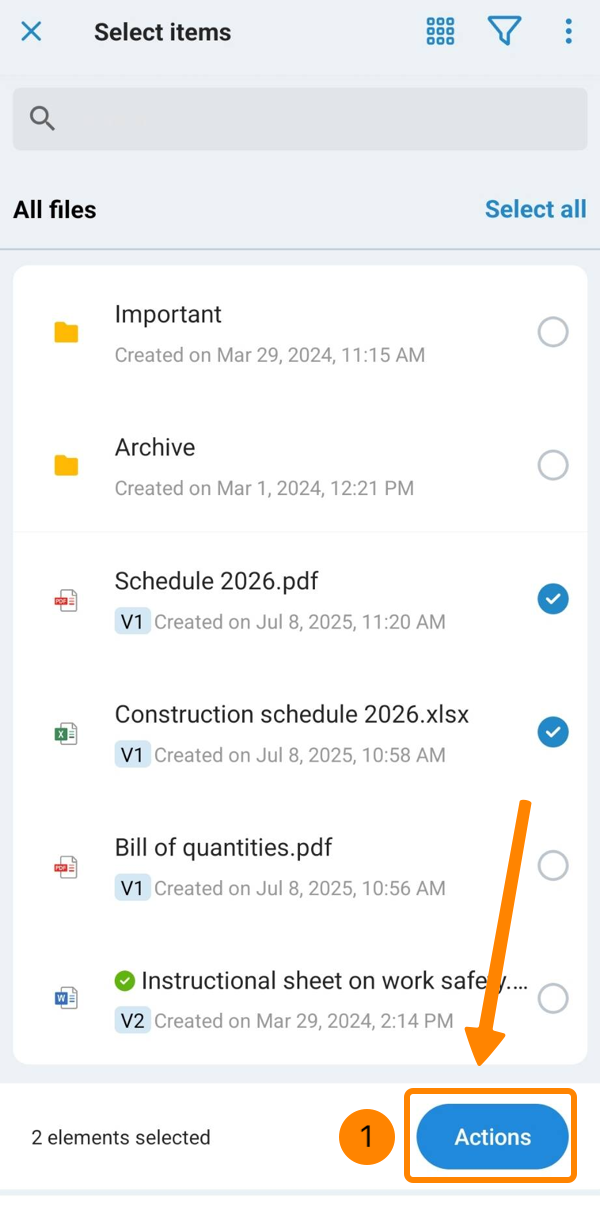
Task: Check the Bill of quantities.pdf circle
Action: 553,865
